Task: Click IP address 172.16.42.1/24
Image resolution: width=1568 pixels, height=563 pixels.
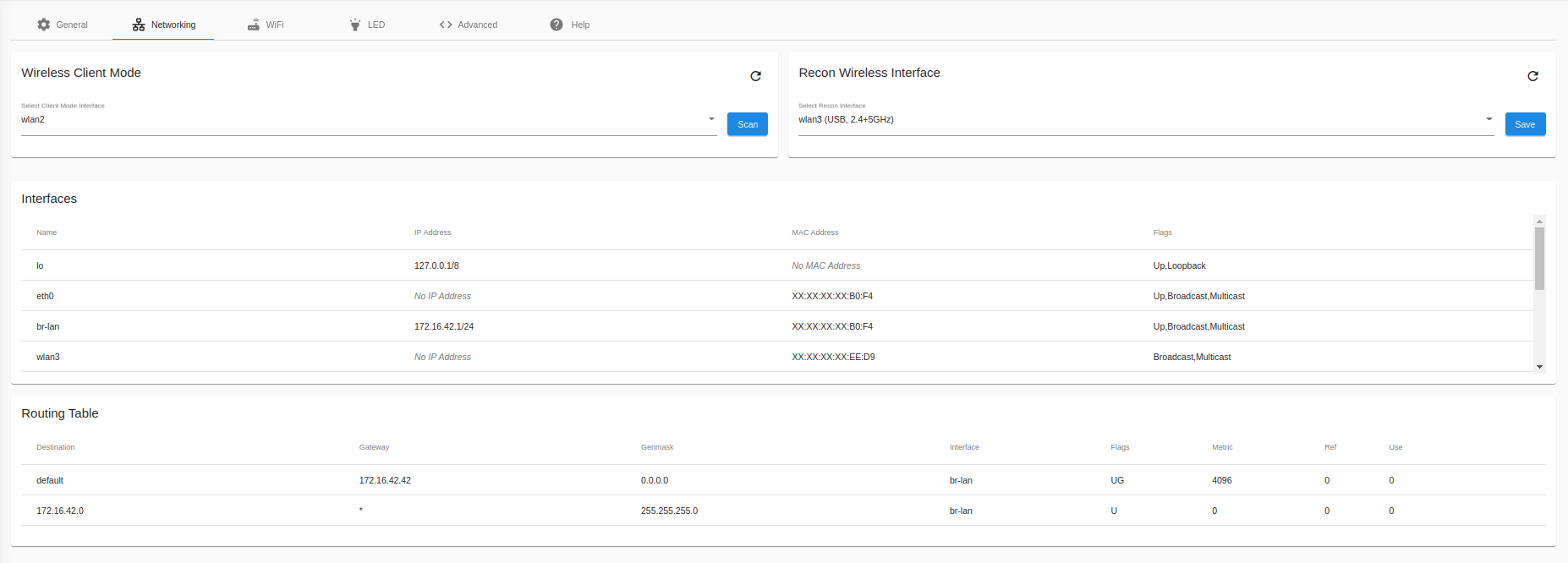Action: click(x=444, y=326)
